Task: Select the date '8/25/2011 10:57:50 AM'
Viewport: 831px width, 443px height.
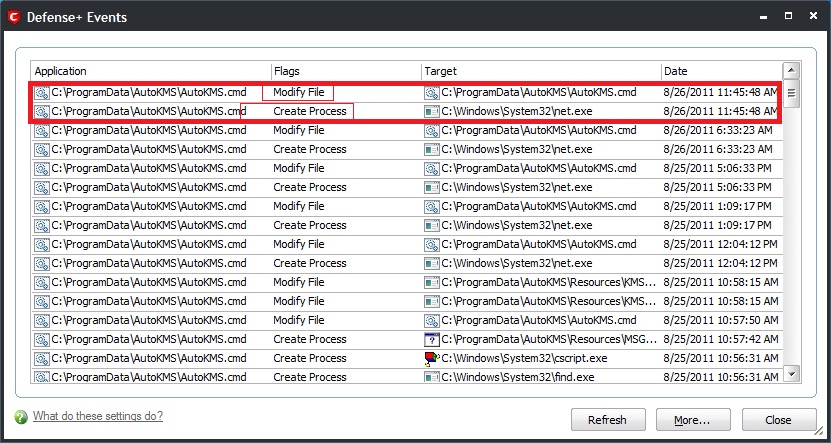Action: [721, 321]
